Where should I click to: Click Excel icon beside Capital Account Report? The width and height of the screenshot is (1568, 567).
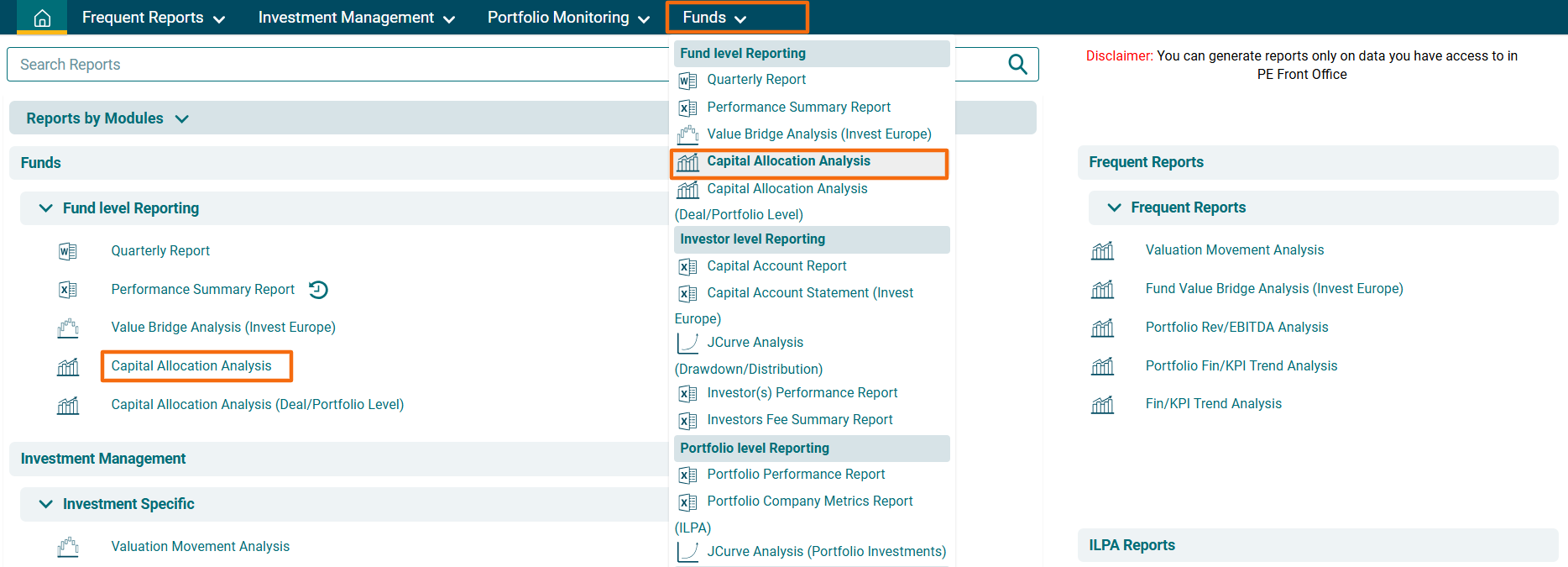[687, 267]
